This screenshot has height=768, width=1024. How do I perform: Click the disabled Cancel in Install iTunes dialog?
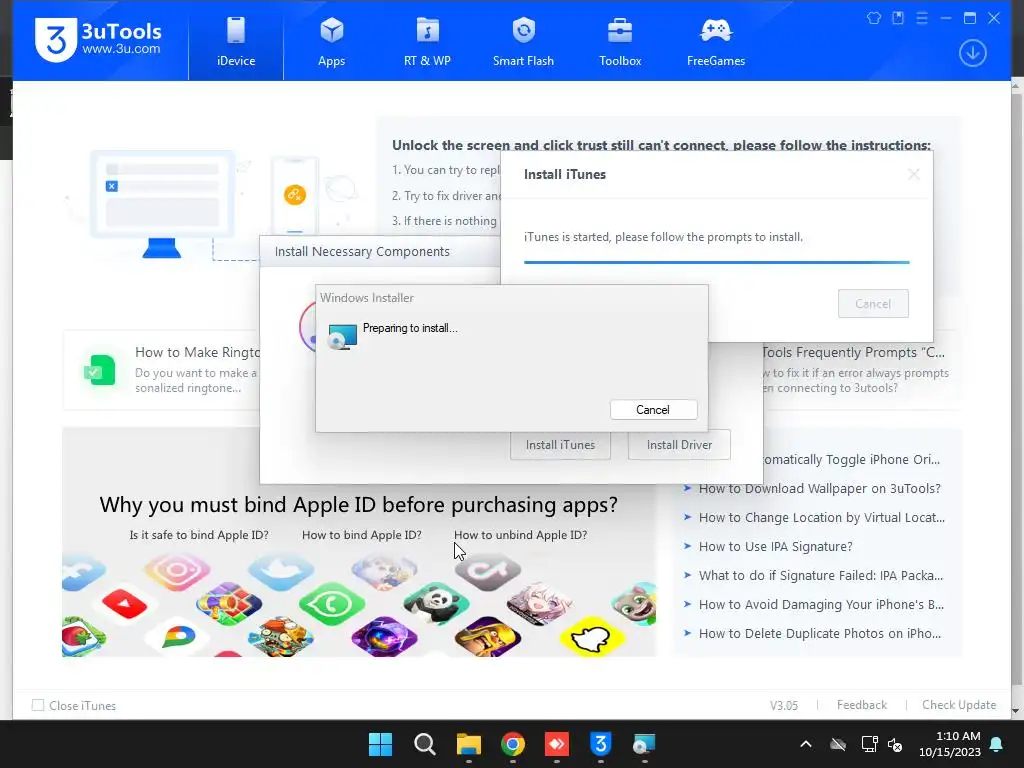[873, 304]
